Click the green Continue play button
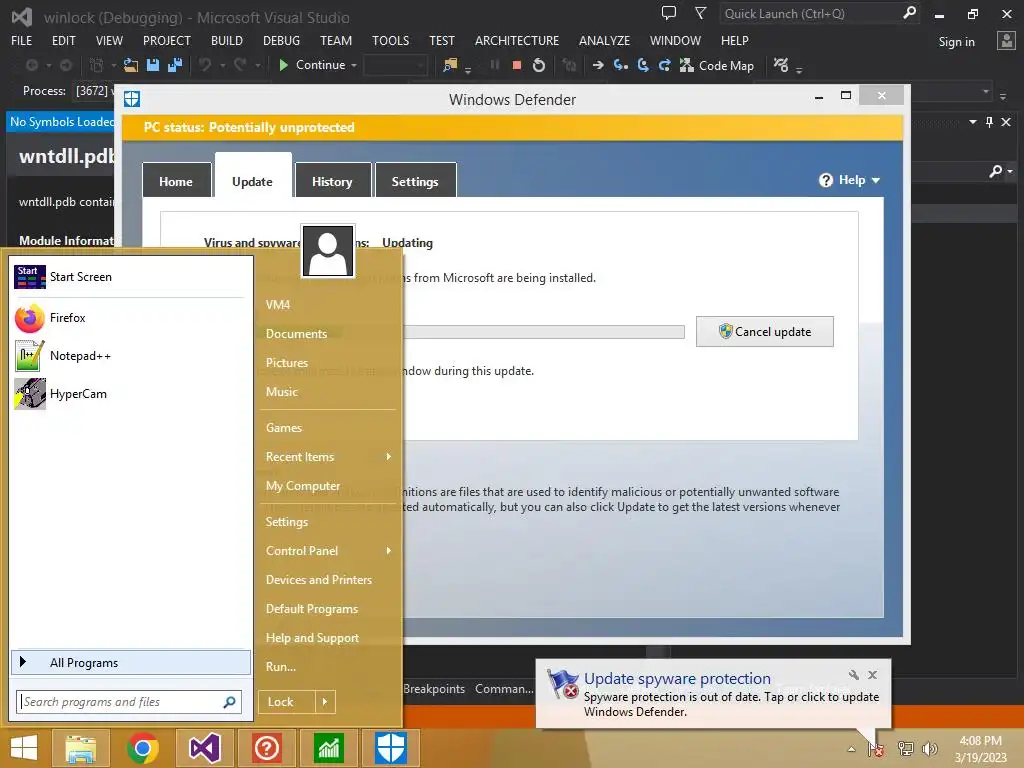The image size is (1024, 768). 283,65
